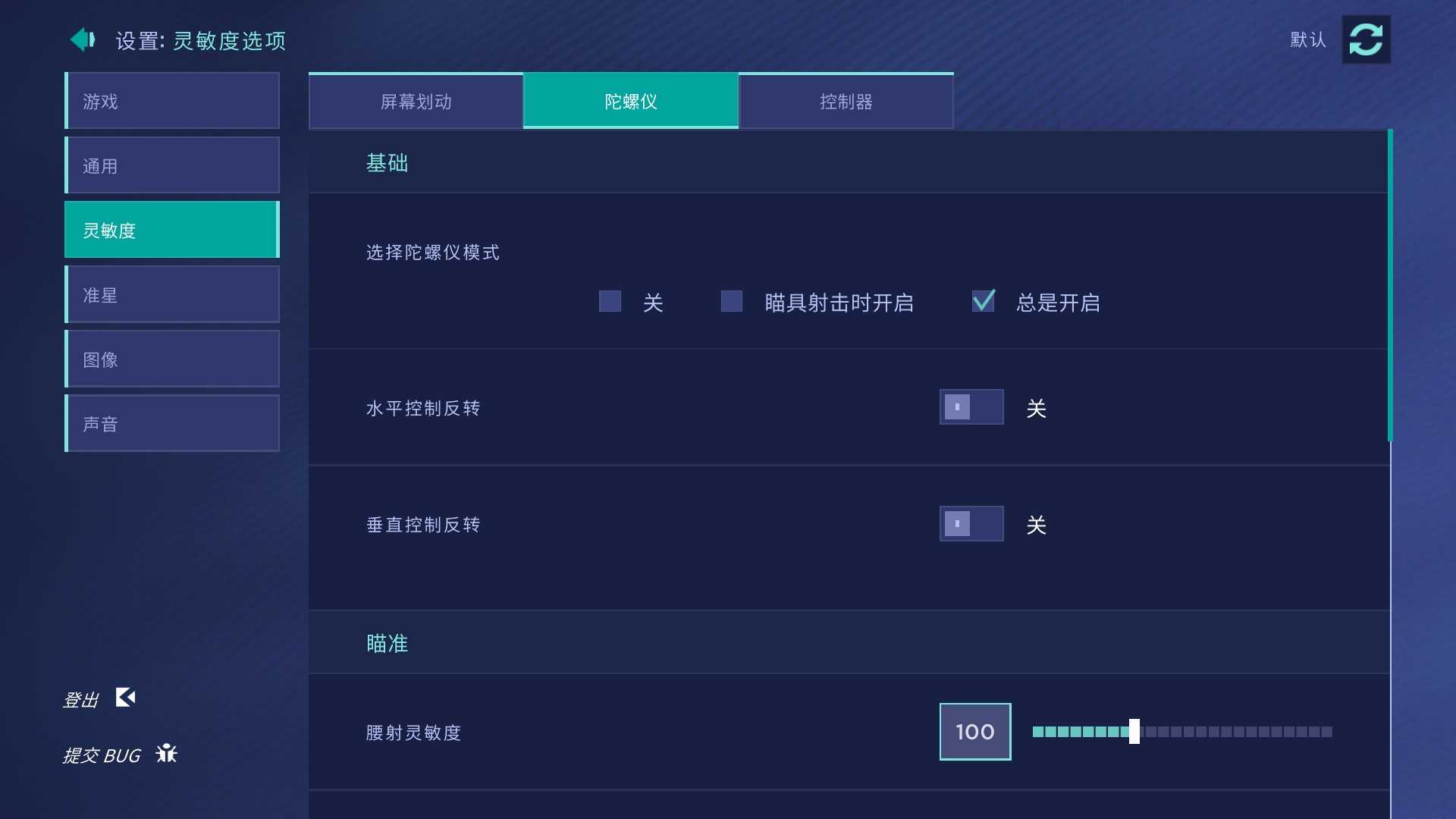Open the 声音 settings category

172,423
